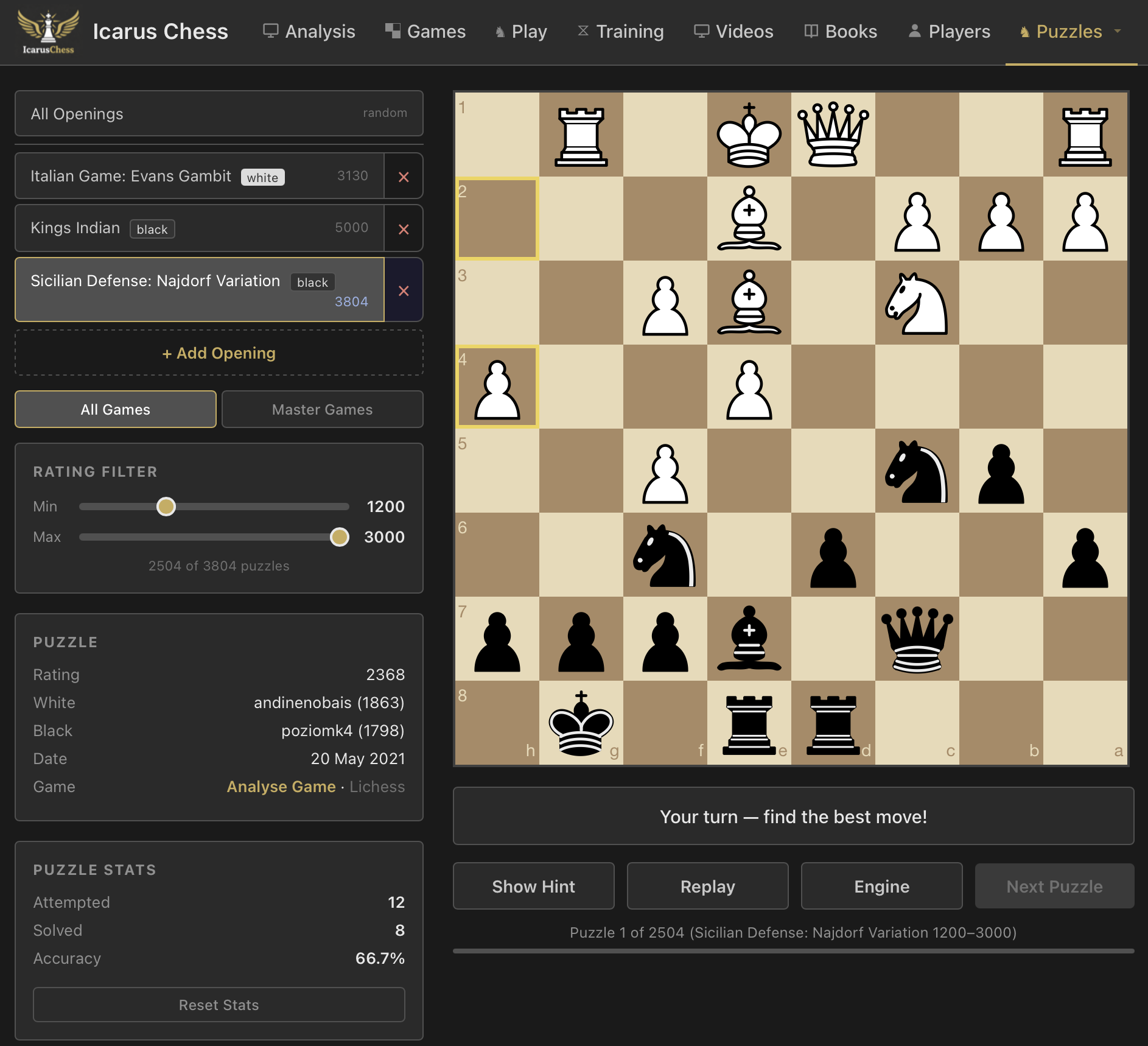Viewport: 1148px width, 1046px height.
Task: Click the Games icon in the navbar
Action: 393,29
